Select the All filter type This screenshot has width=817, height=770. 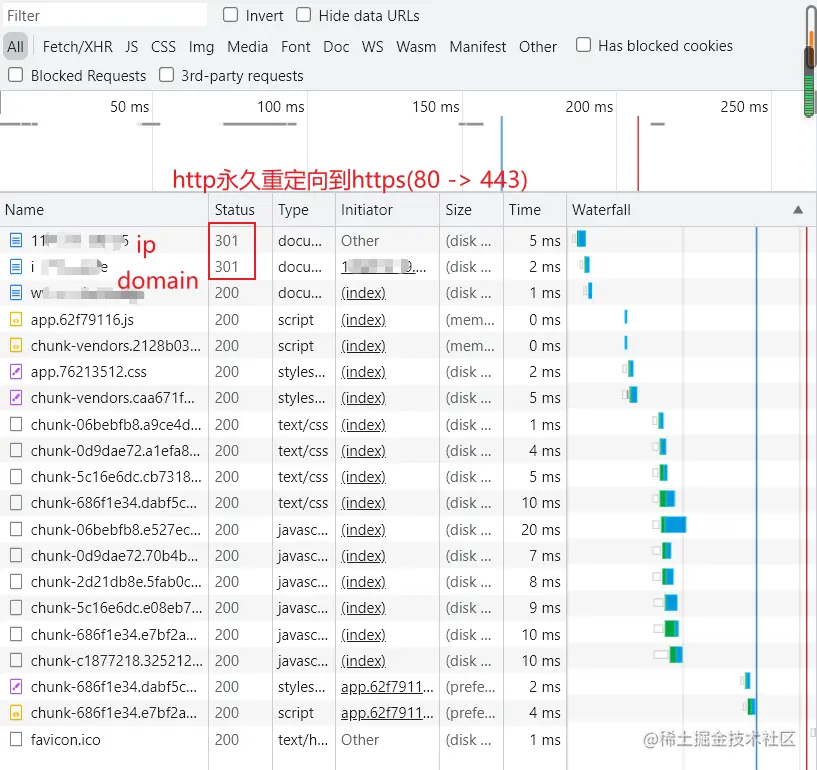[x=16, y=46]
